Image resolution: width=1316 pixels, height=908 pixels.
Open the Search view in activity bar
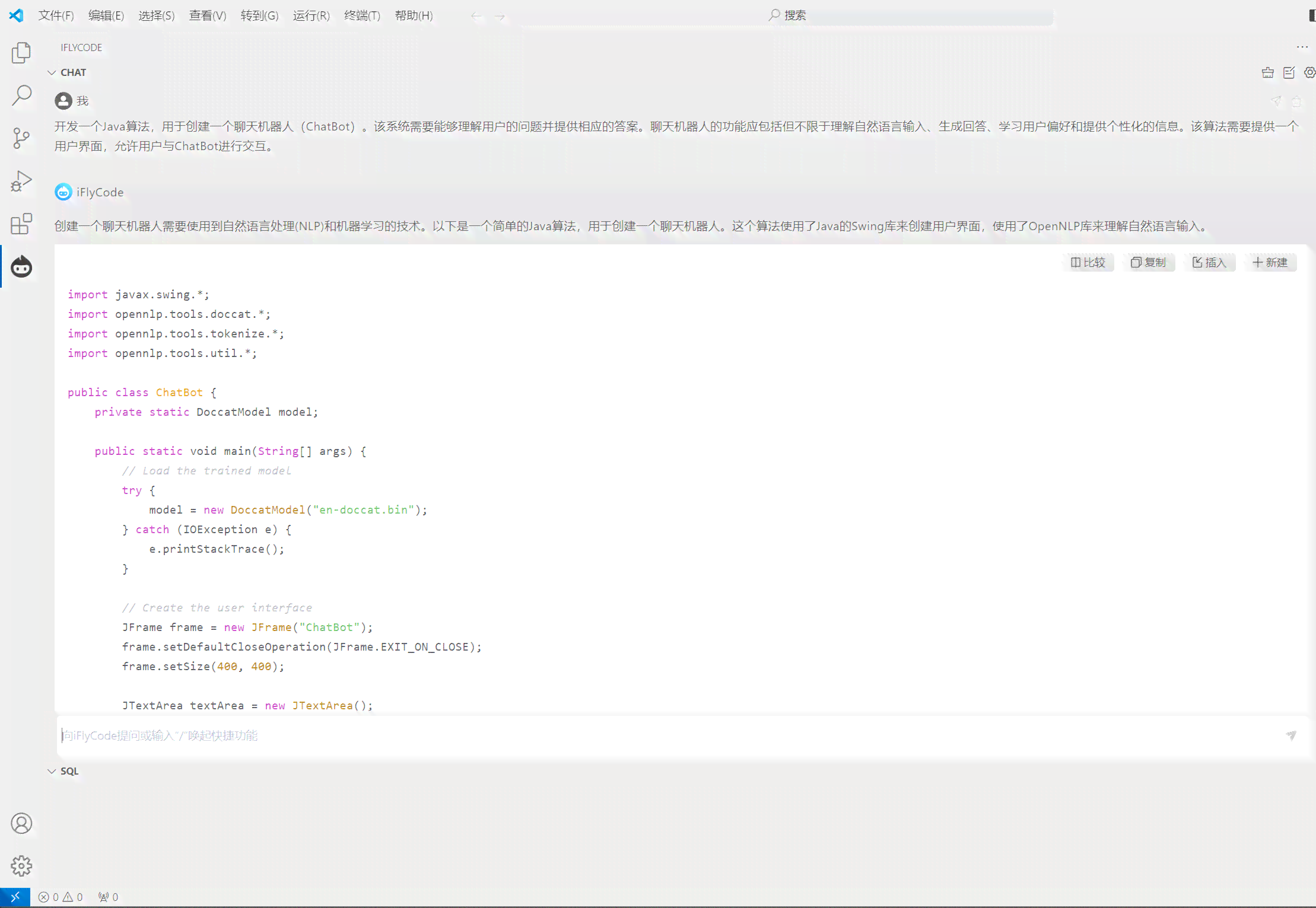pos(21,95)
